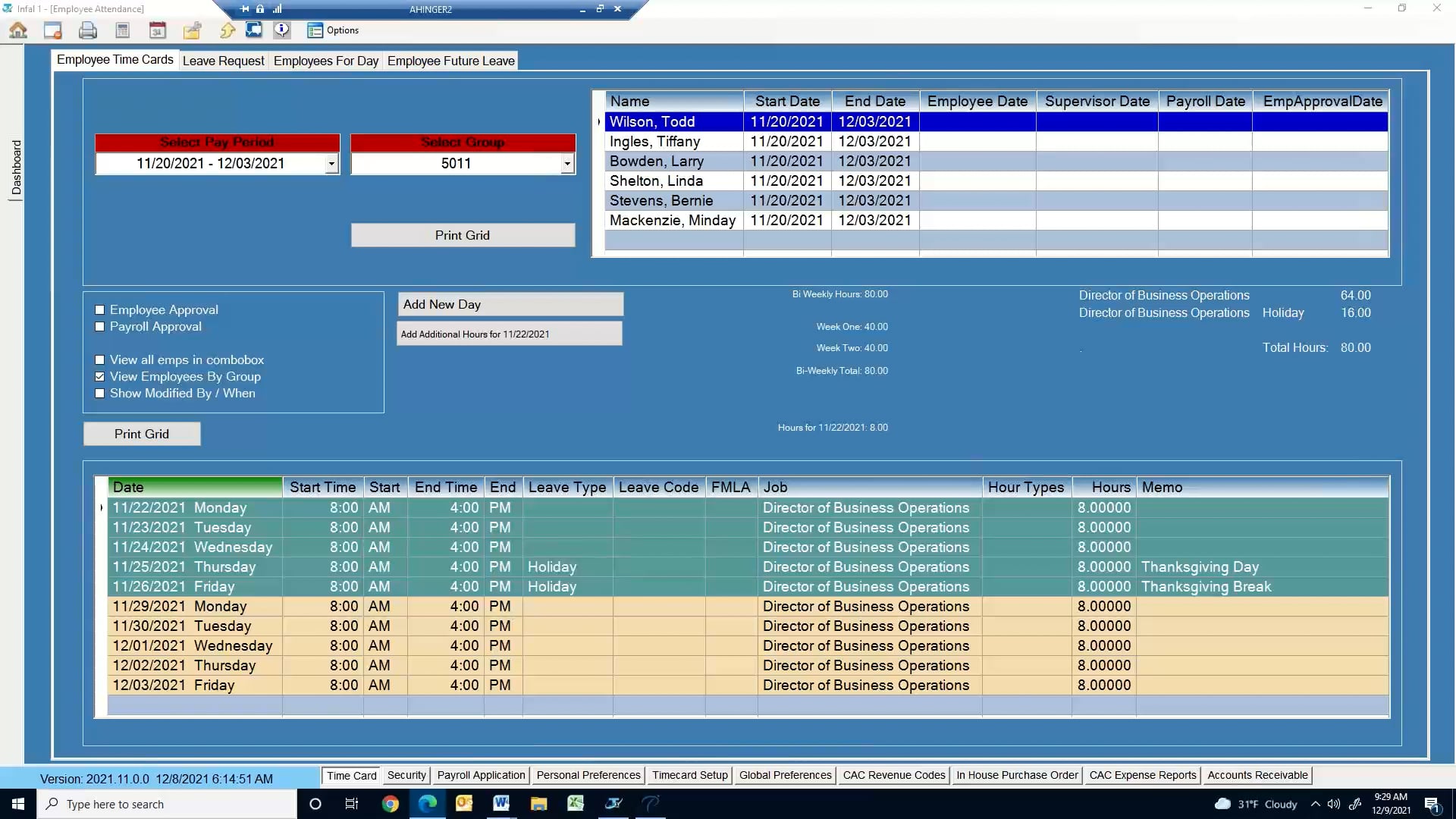The image size is (1456, 819).
Task: Expand the Dashboard side panel
Action: pos(15,168)
